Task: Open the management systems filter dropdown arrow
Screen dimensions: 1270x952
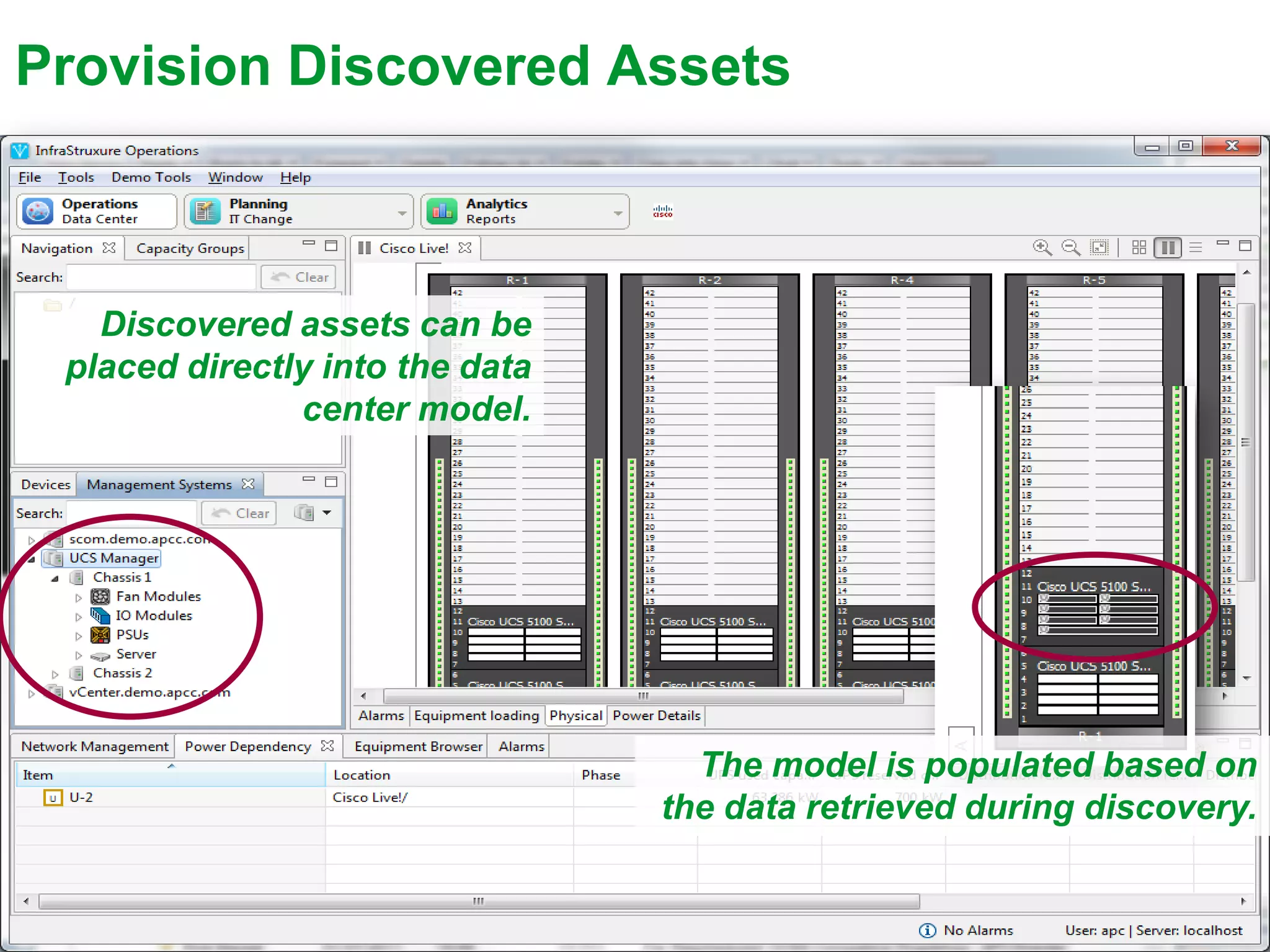Action: (x=327, y=513)
